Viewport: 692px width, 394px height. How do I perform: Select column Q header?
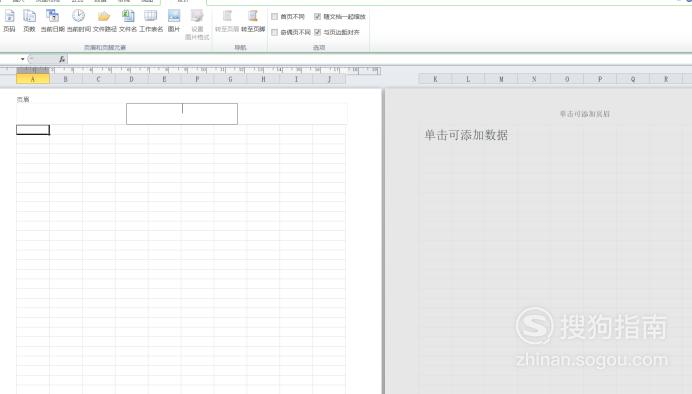click(x=633, y=79)
